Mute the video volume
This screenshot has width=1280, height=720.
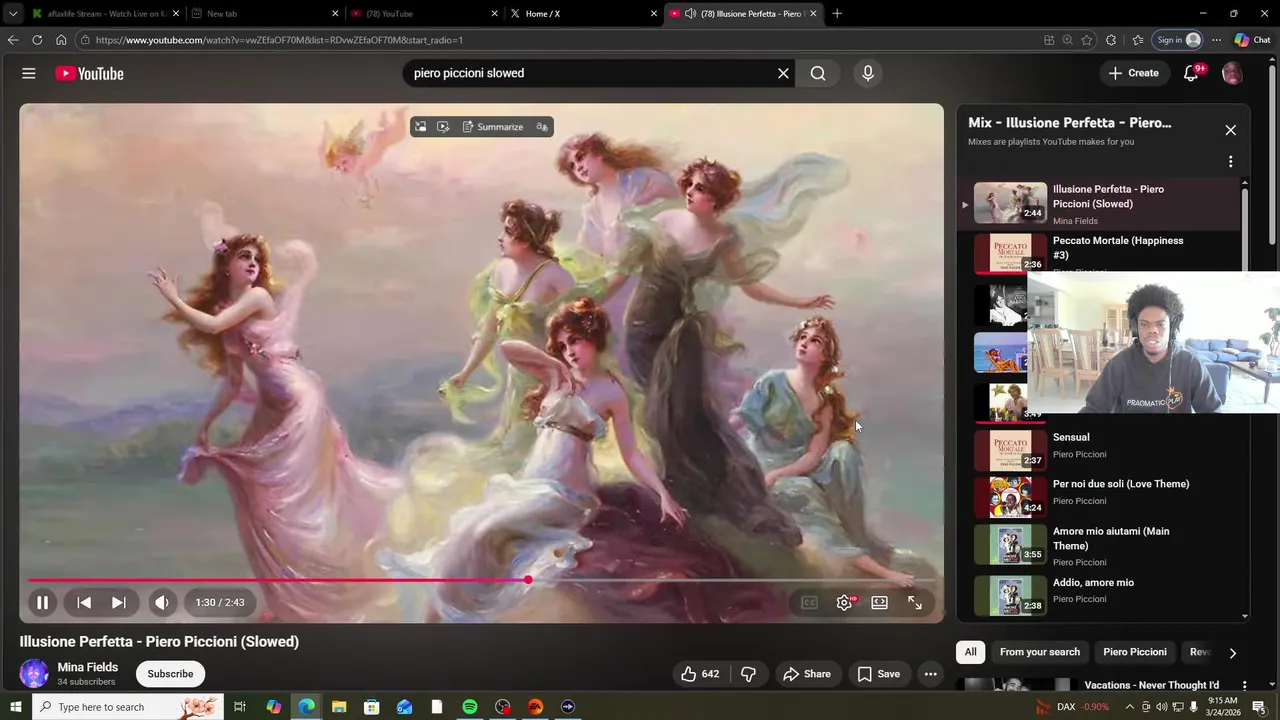coord(162,602)
